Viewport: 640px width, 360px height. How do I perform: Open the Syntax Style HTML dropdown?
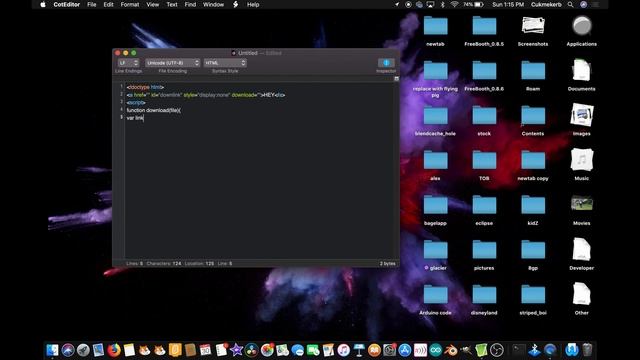tap(225, 63)
